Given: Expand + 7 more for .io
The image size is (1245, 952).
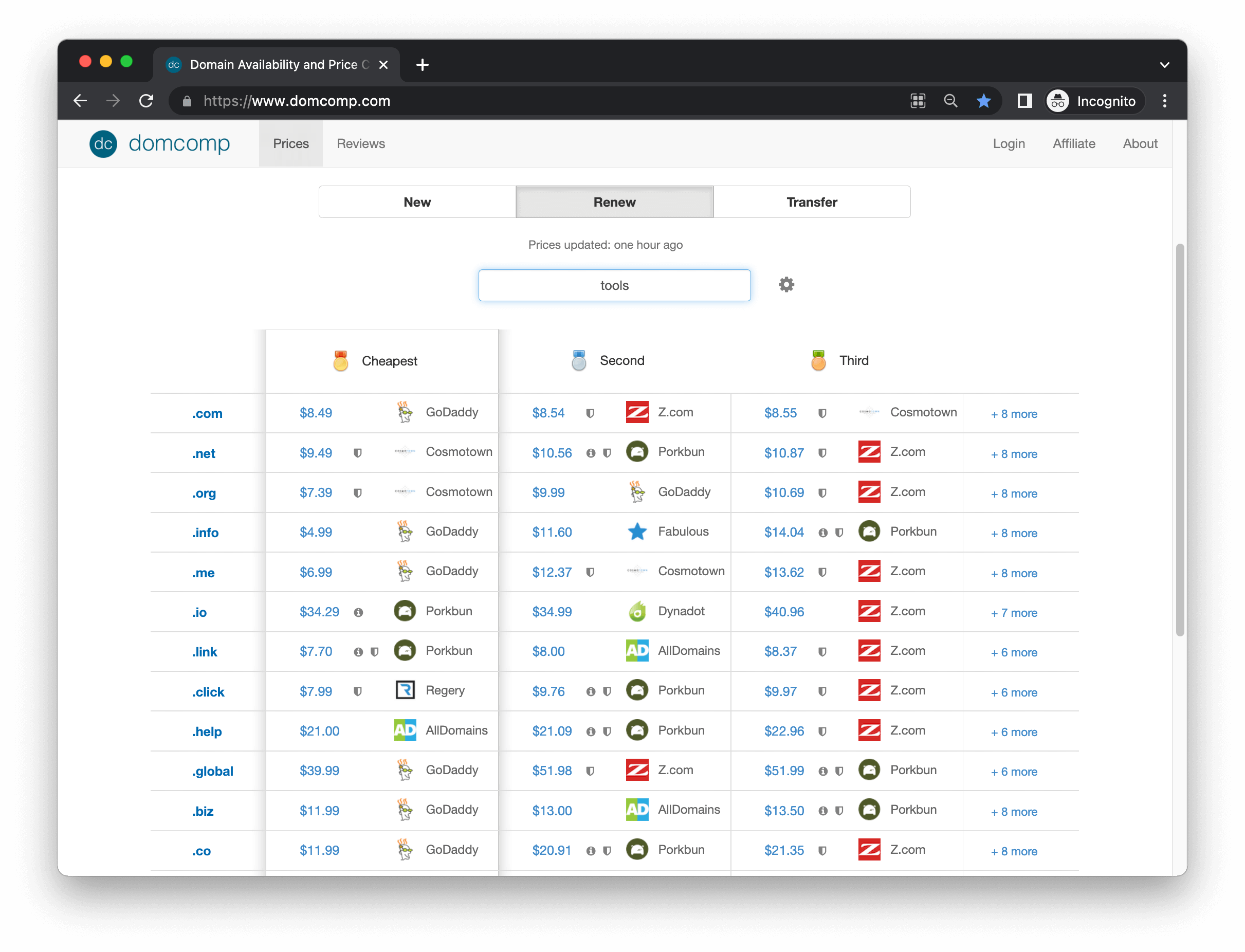Looking at the screenshot, I should pyautogui.click(x=1014, y=613).
